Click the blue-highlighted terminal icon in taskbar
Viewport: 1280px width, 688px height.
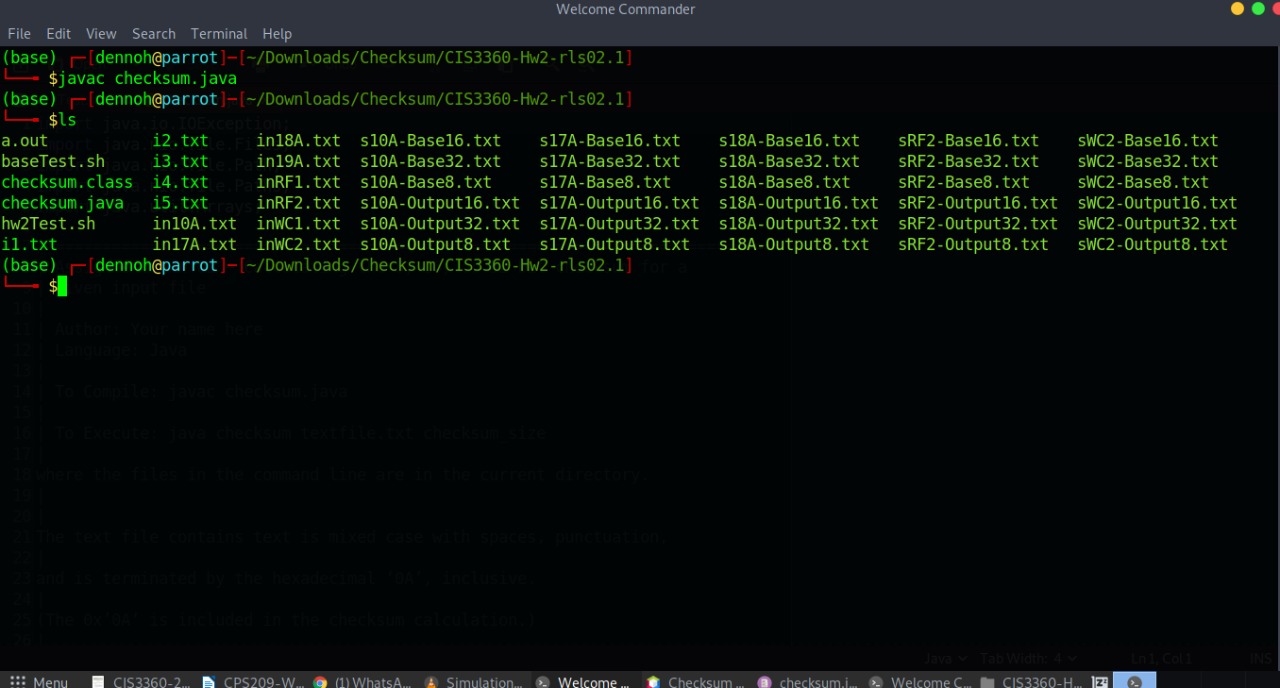coord(1134,682)
